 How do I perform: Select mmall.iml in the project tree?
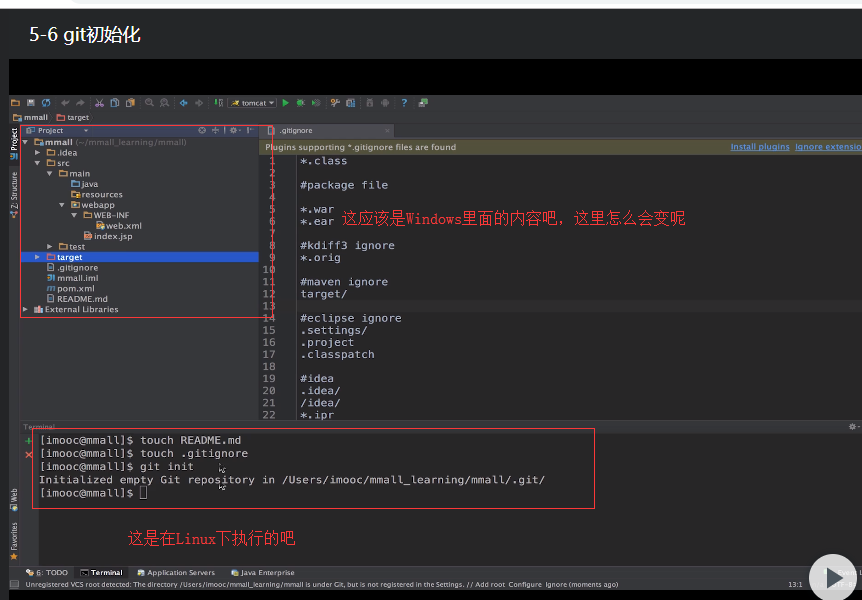(73, 278)
